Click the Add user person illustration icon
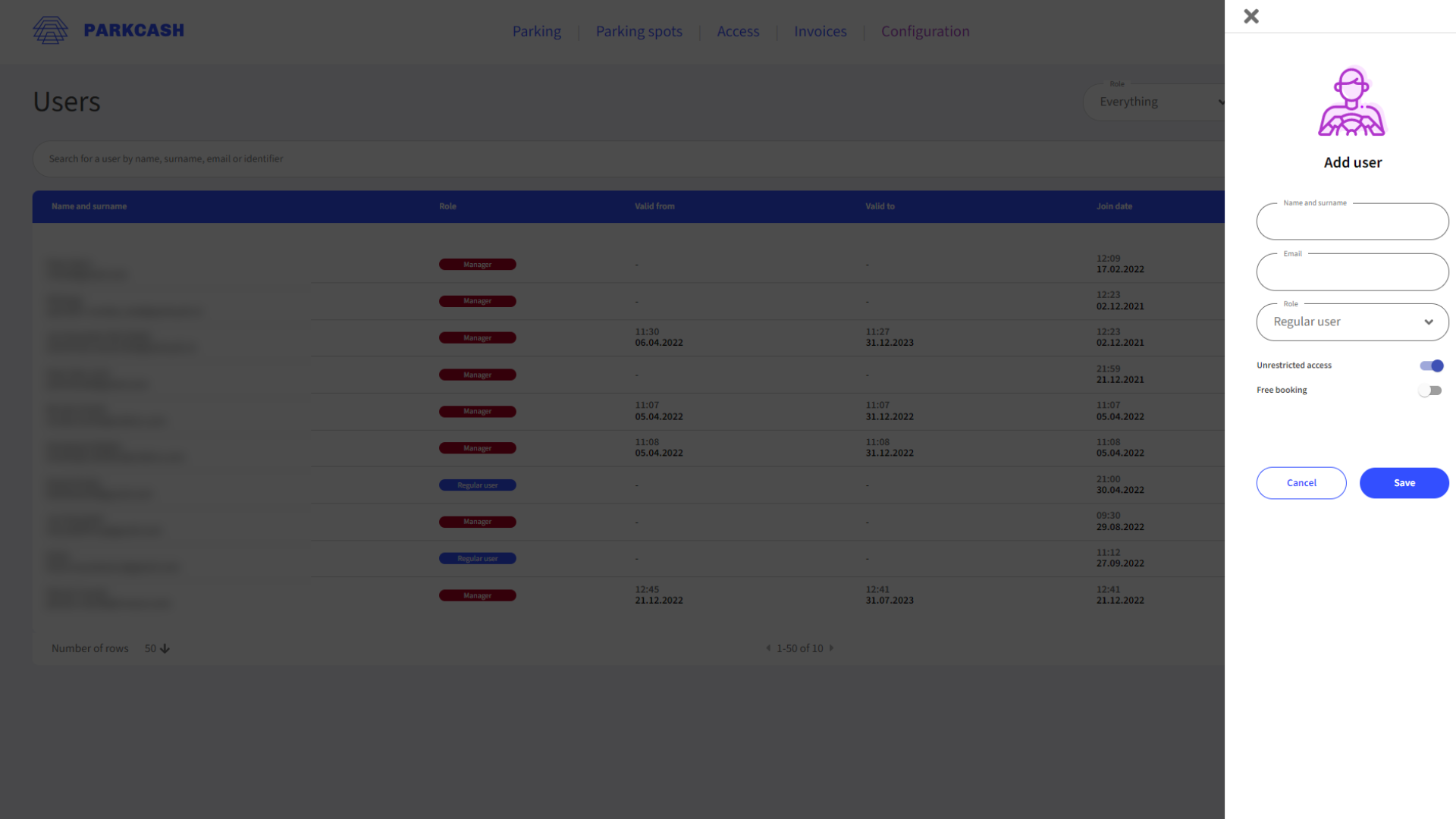The height and width of the screenshot is (819, 1456). point(1352,102)
